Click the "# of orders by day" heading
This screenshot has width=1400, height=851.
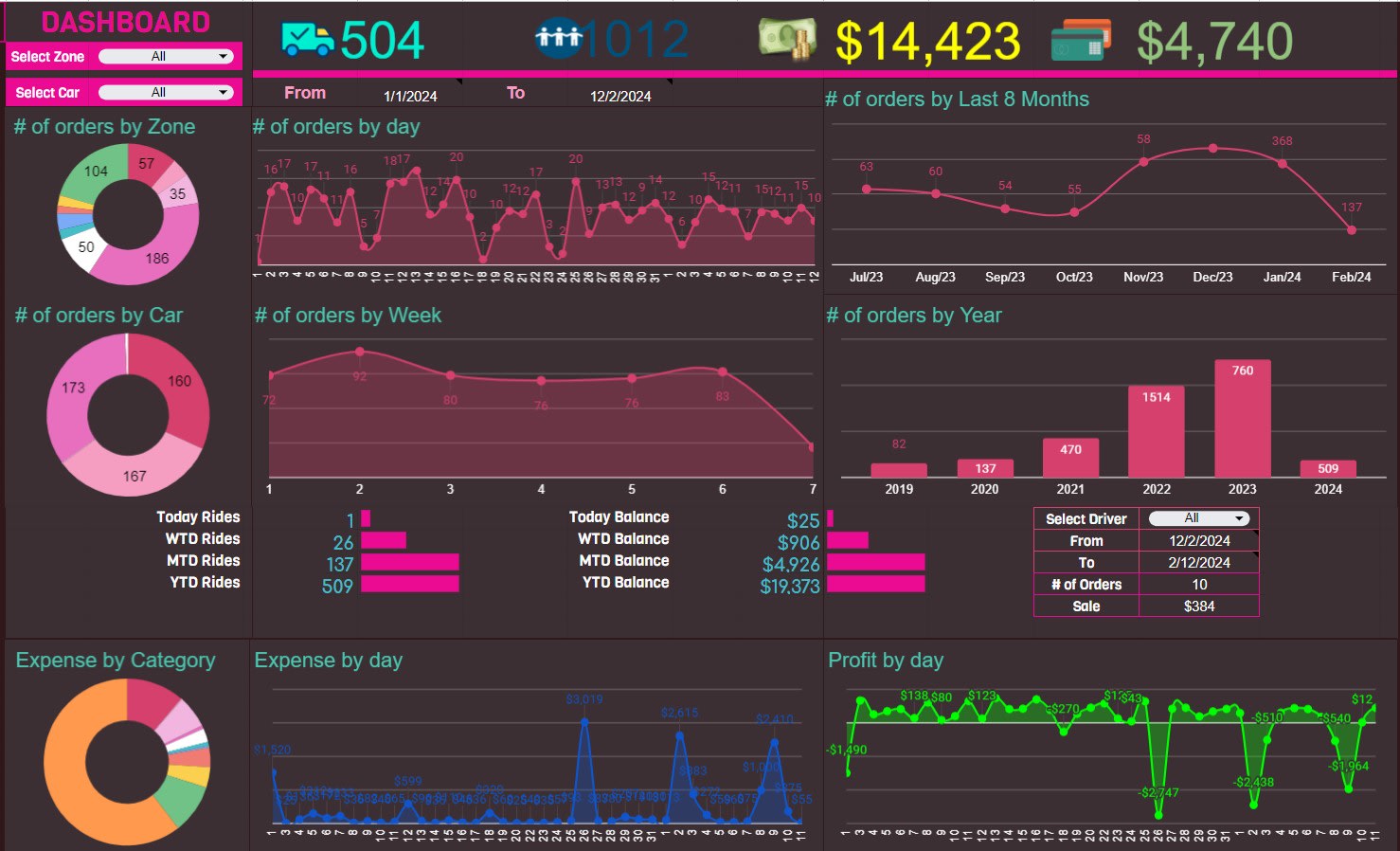336,127
